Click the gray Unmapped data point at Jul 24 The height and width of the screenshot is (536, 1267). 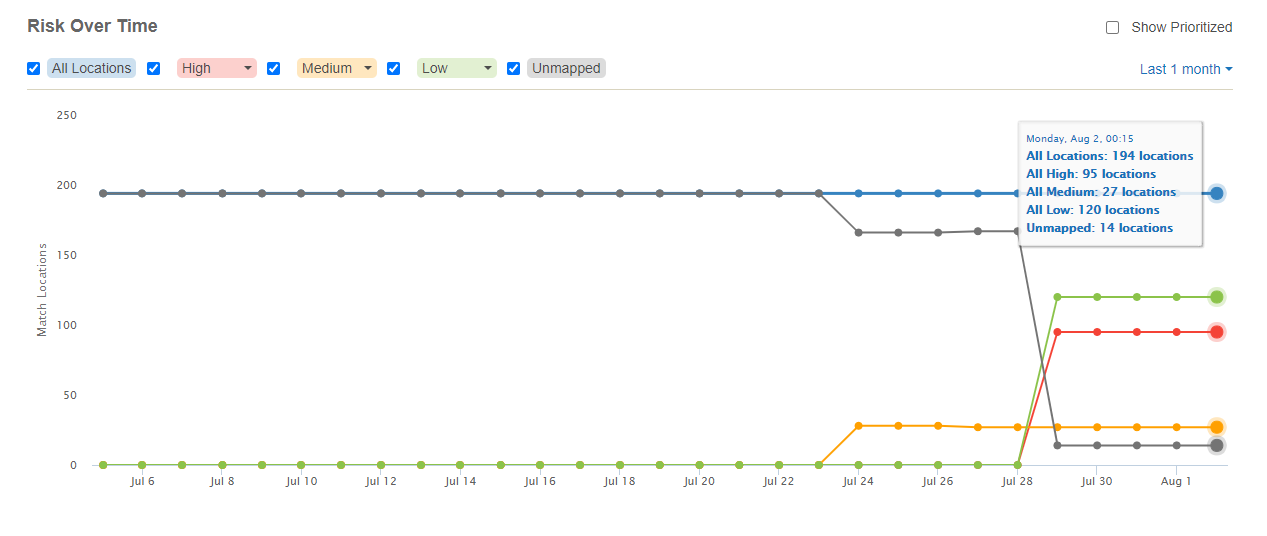tap(858, 233)
